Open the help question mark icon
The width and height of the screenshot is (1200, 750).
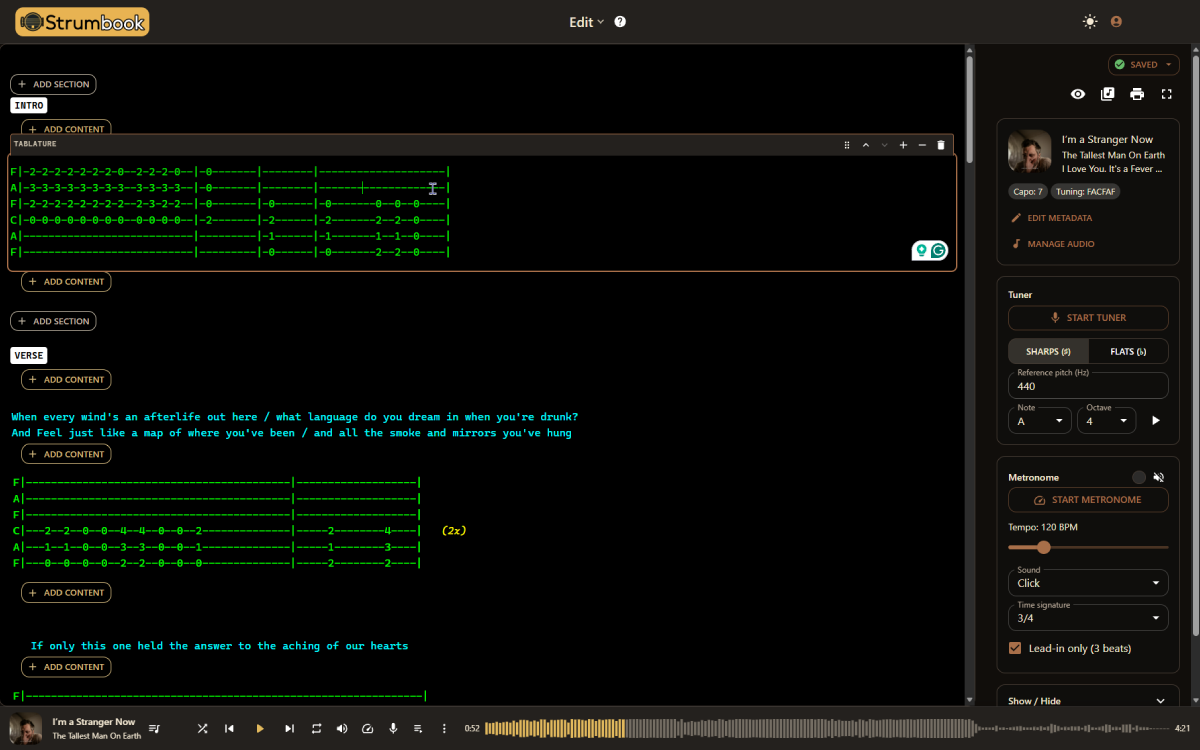[x=620, y=21]
